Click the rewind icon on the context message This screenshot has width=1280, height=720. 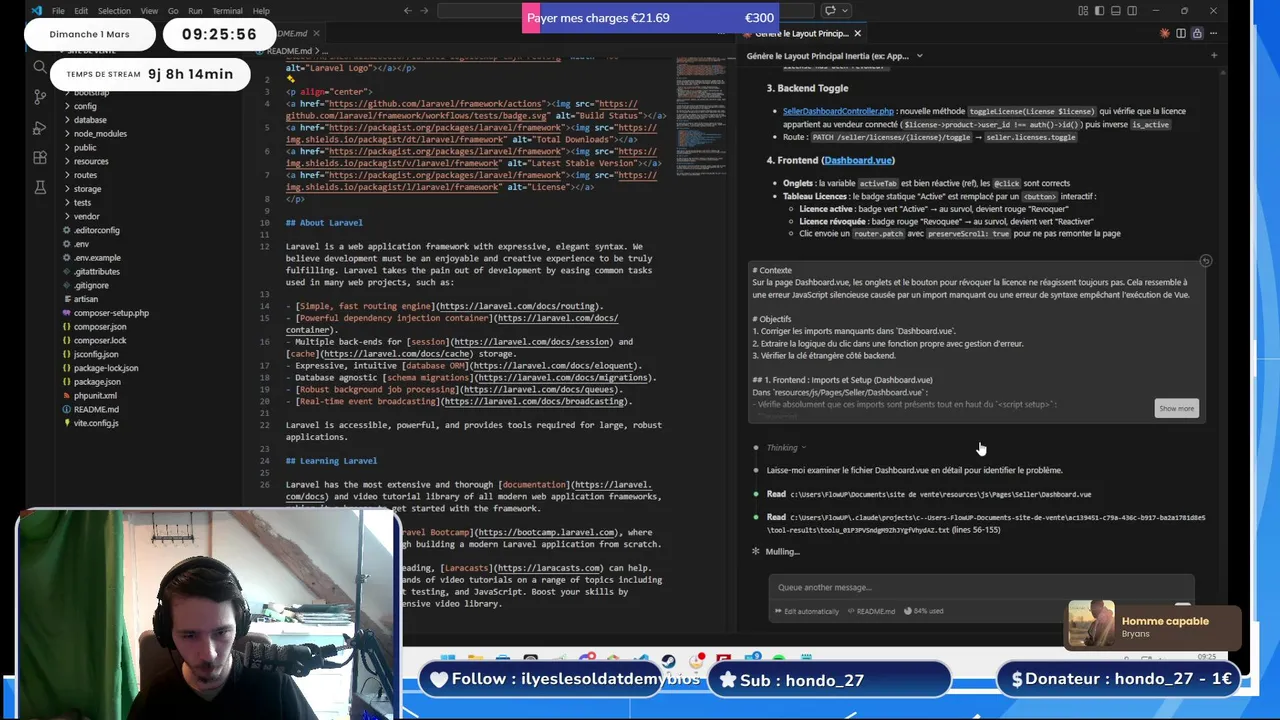(x=1205, y=261)
